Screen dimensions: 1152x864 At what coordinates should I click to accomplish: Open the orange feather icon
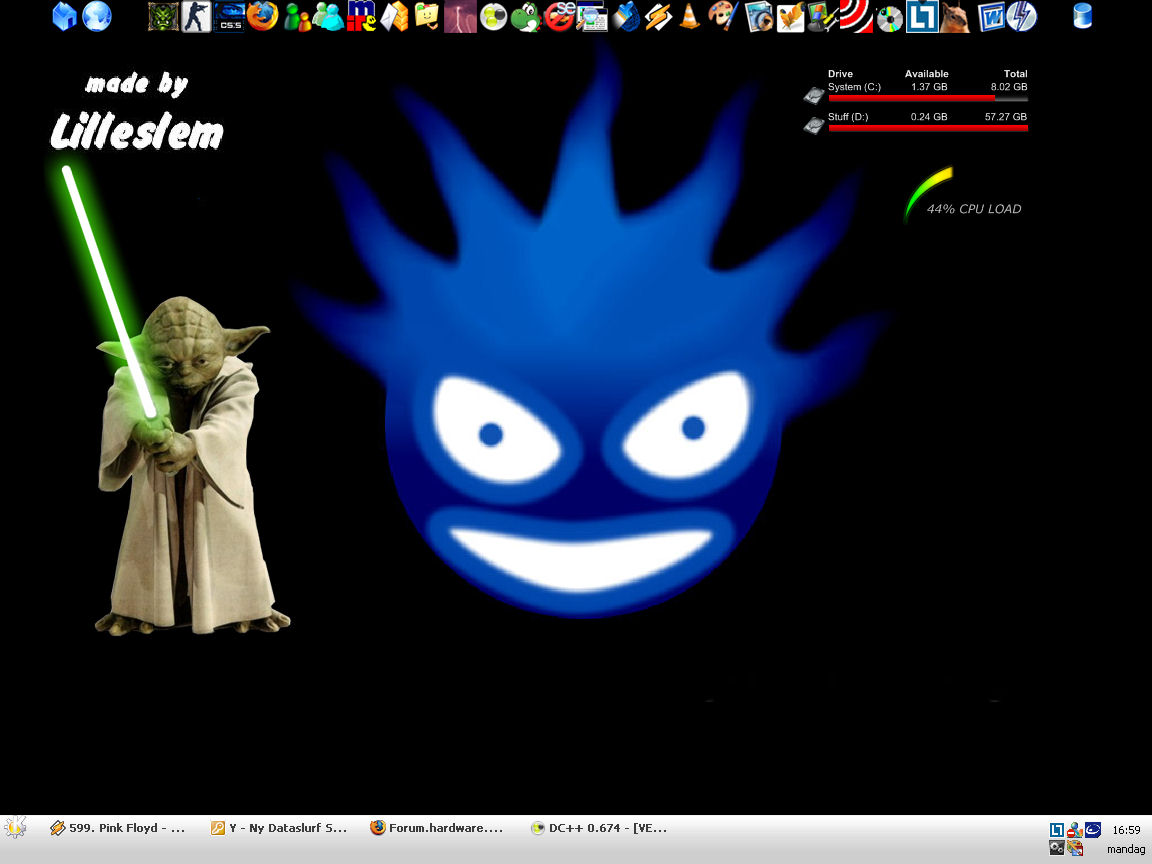[x=791, y=16]
